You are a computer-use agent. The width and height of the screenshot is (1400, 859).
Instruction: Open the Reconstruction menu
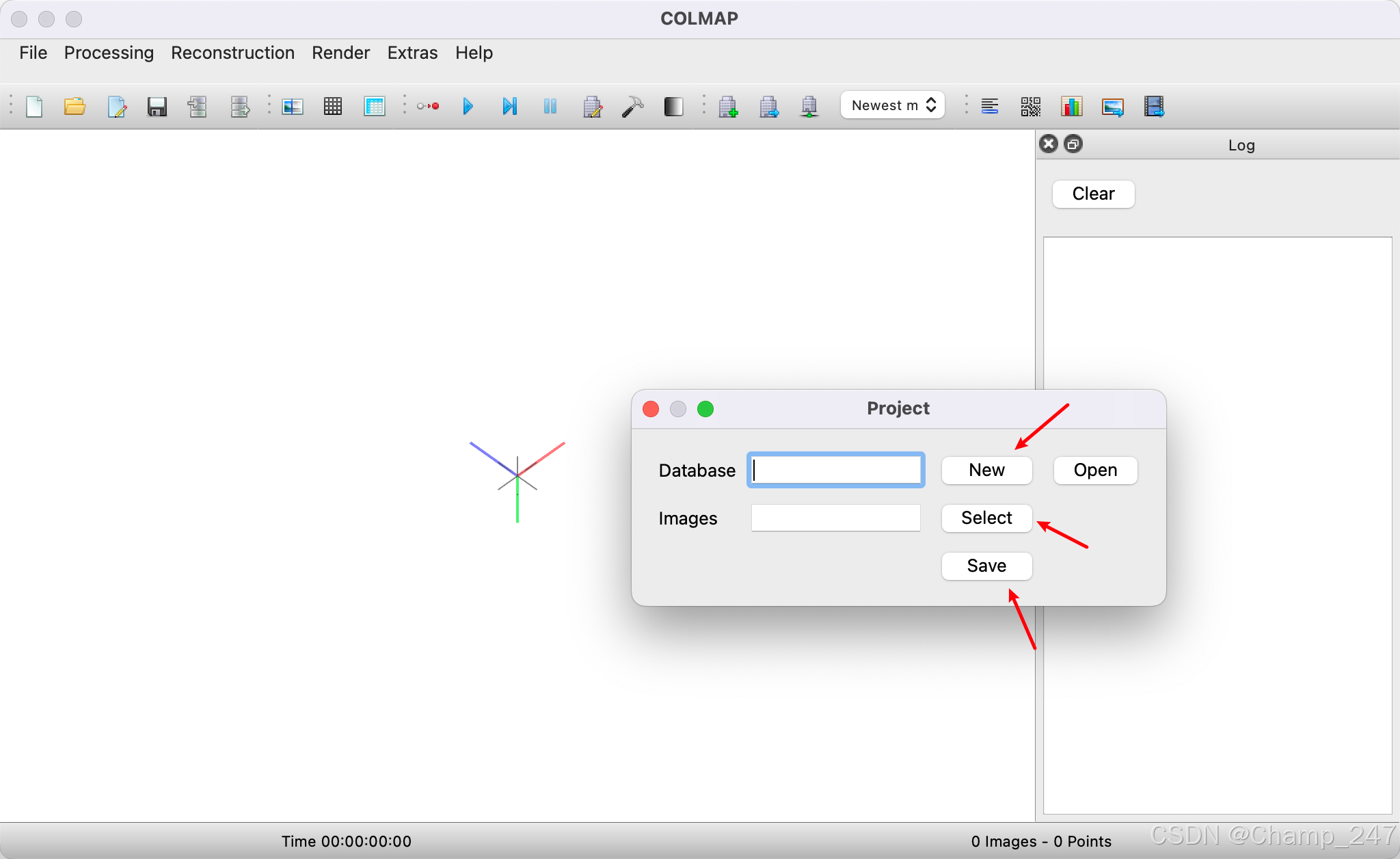point(232,53)
